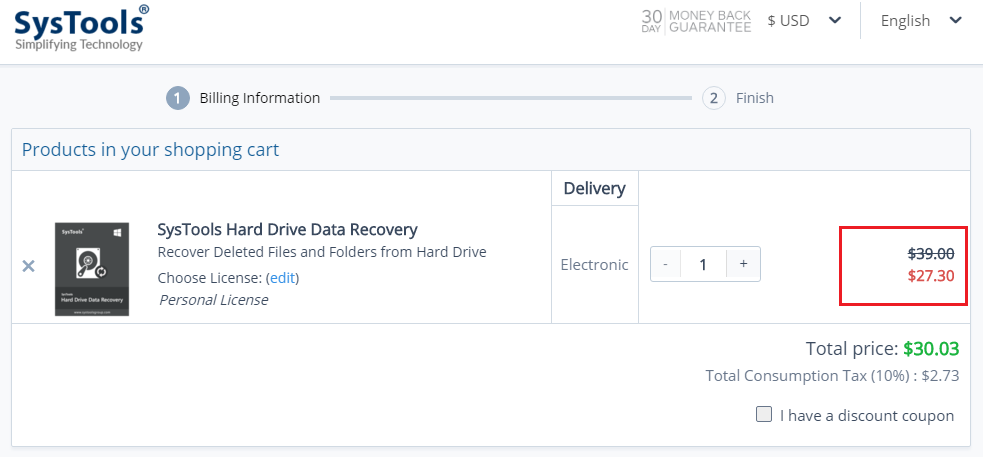Click the step 2 circle indicator

pyautogui.click(x=713, y=98)
